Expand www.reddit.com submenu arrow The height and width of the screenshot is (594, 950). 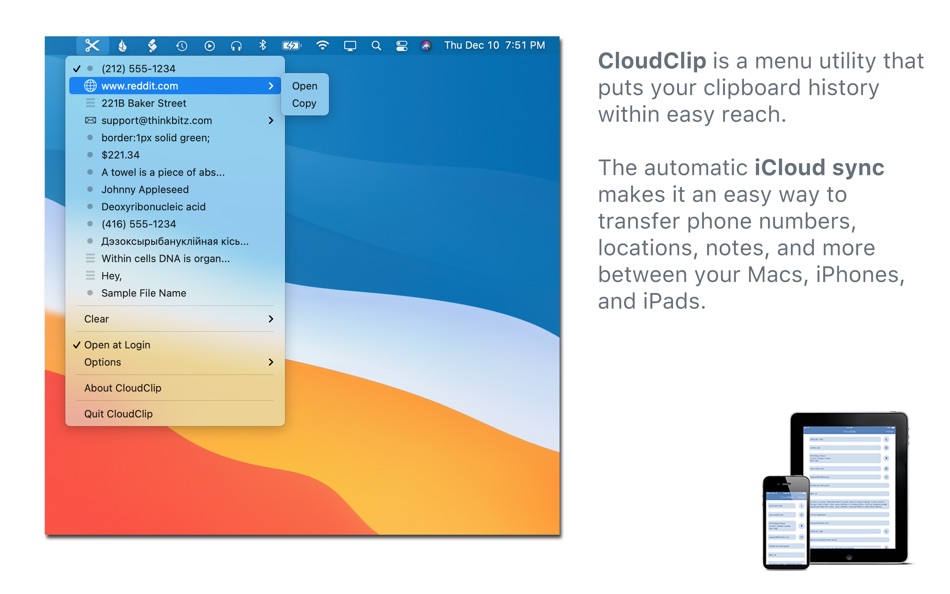pyautogui.click(x=271, y=86)
